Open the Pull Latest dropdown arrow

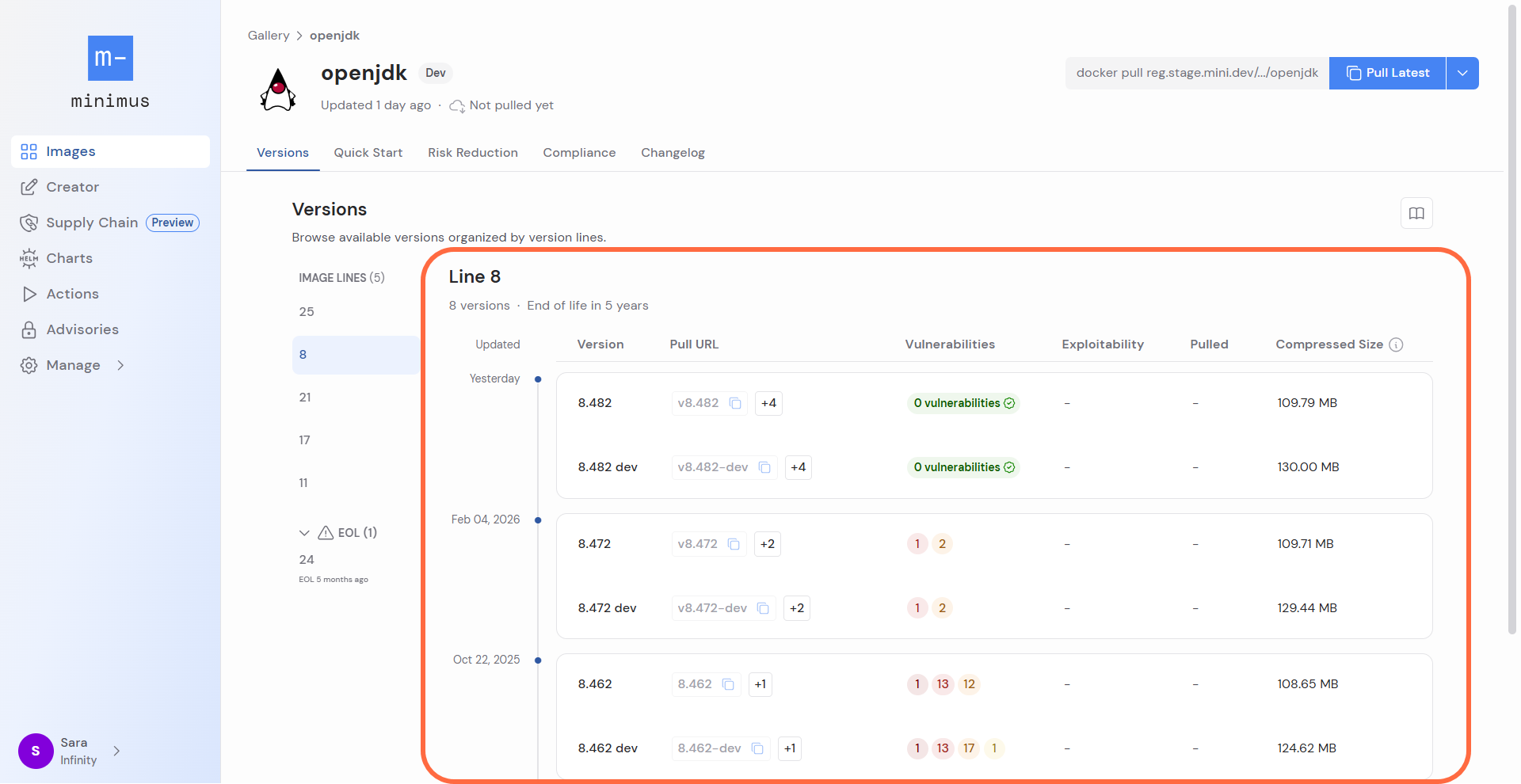(1462, 73)
